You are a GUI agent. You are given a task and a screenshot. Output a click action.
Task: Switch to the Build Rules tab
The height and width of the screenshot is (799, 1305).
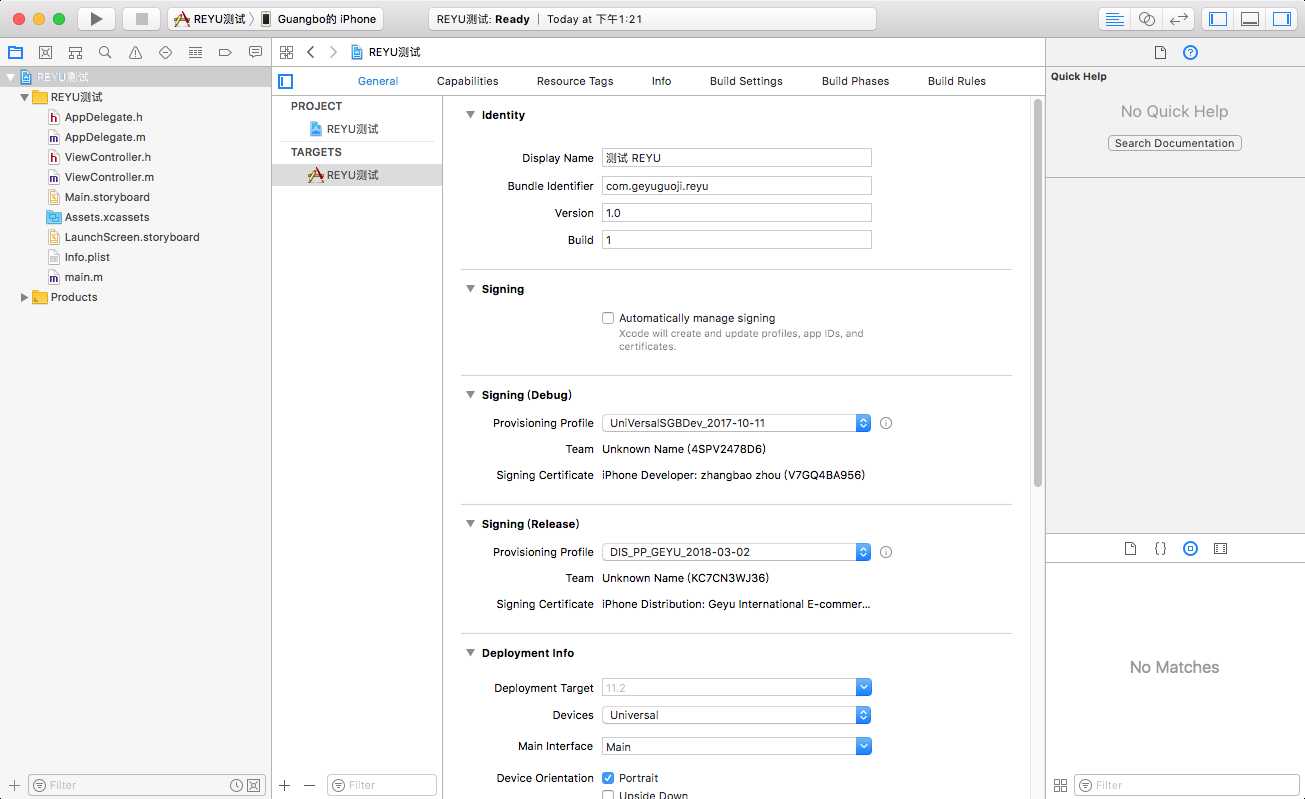tap(957, 81)
